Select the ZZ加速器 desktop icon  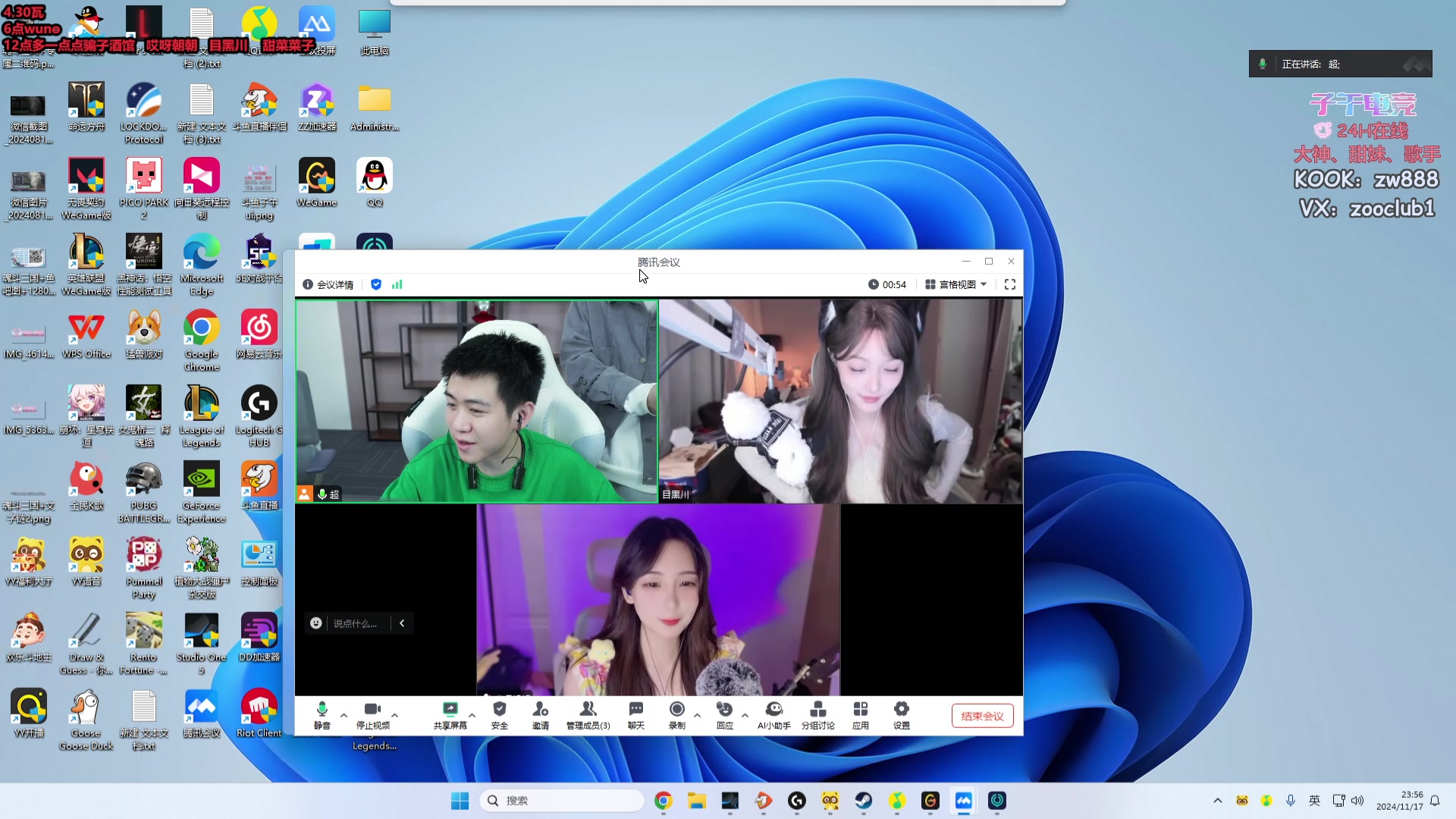point(316,107)
